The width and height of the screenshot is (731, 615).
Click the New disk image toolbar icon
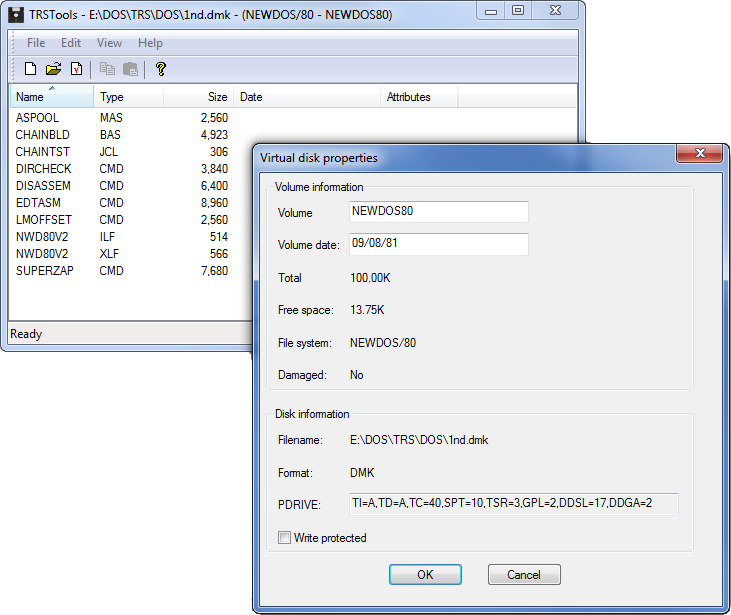(30, 69)
